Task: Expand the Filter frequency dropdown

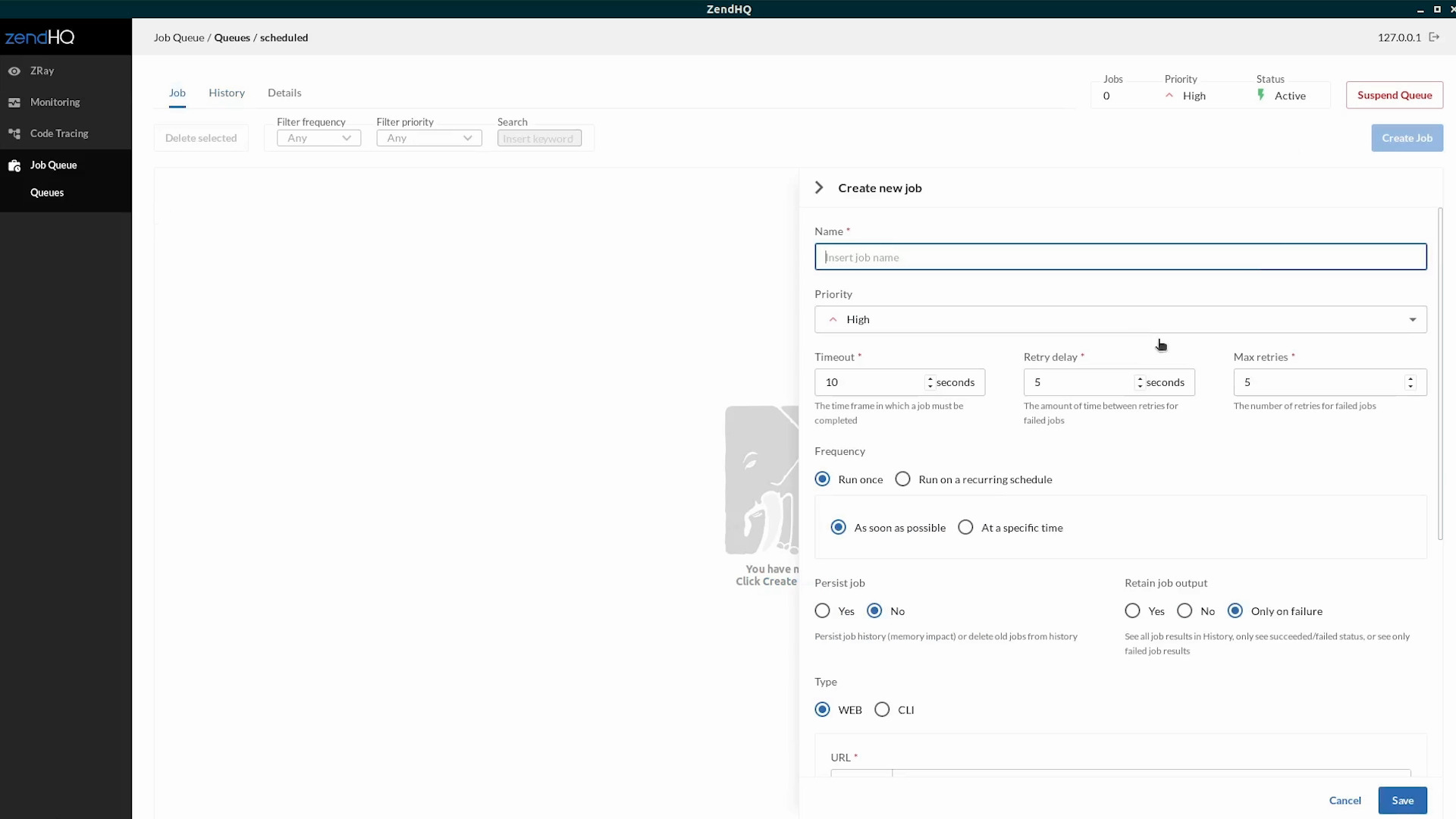Action: tap(318, 138)
